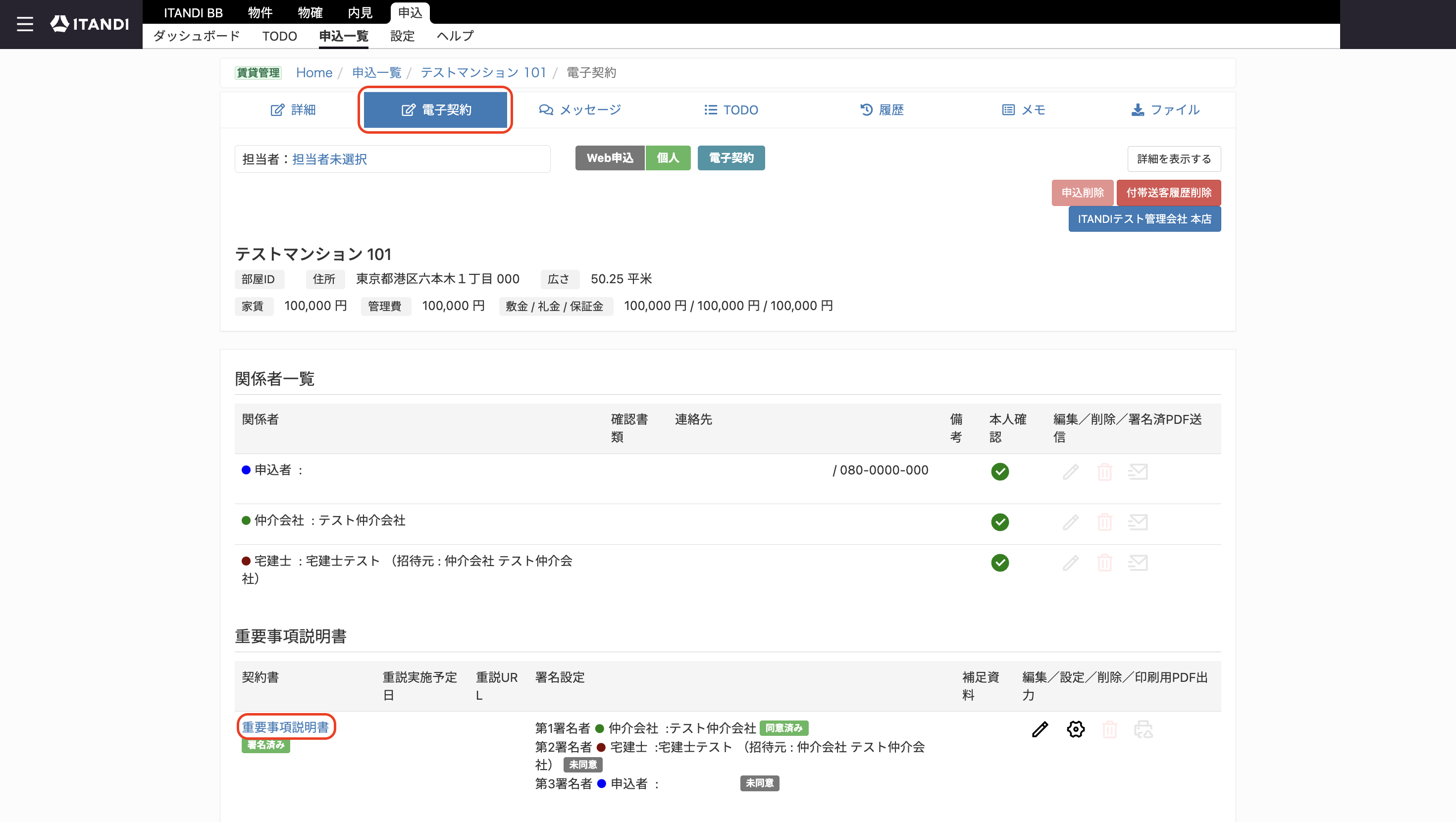This screenshot has height=822, width=1456.
Task: Open TODO in the sub-navigation bar
Action: tap(279, 36)
